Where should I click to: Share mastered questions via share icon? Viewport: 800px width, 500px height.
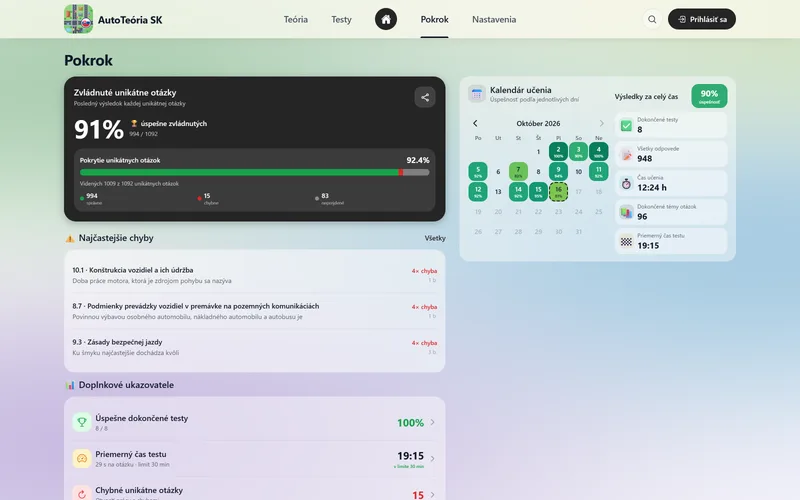pyautogui.click(x=425, y=97)
